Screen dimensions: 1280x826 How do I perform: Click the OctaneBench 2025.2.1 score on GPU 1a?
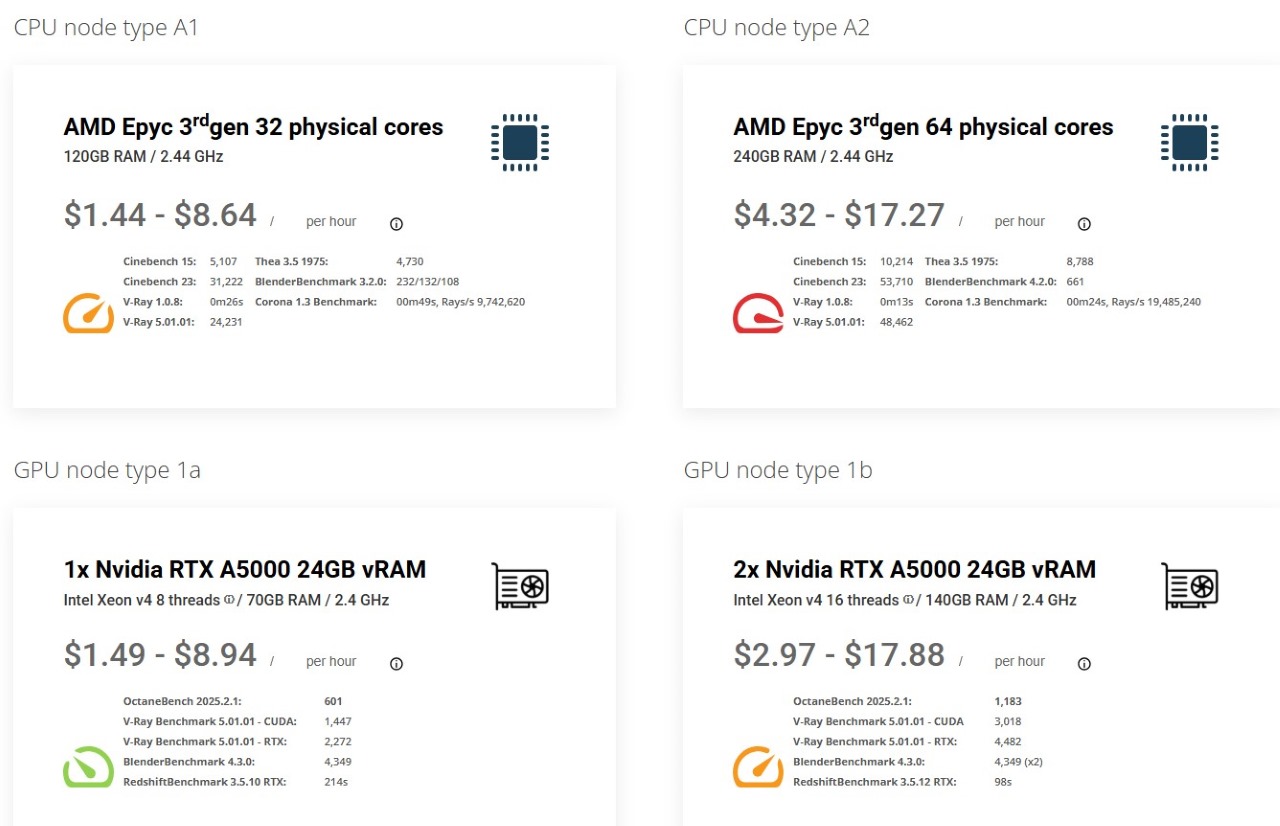(333, 701)
